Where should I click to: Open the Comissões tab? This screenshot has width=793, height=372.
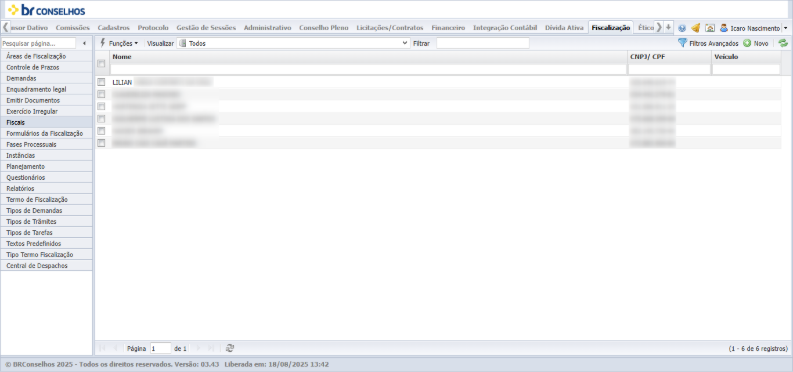click(x=73, y=28)
